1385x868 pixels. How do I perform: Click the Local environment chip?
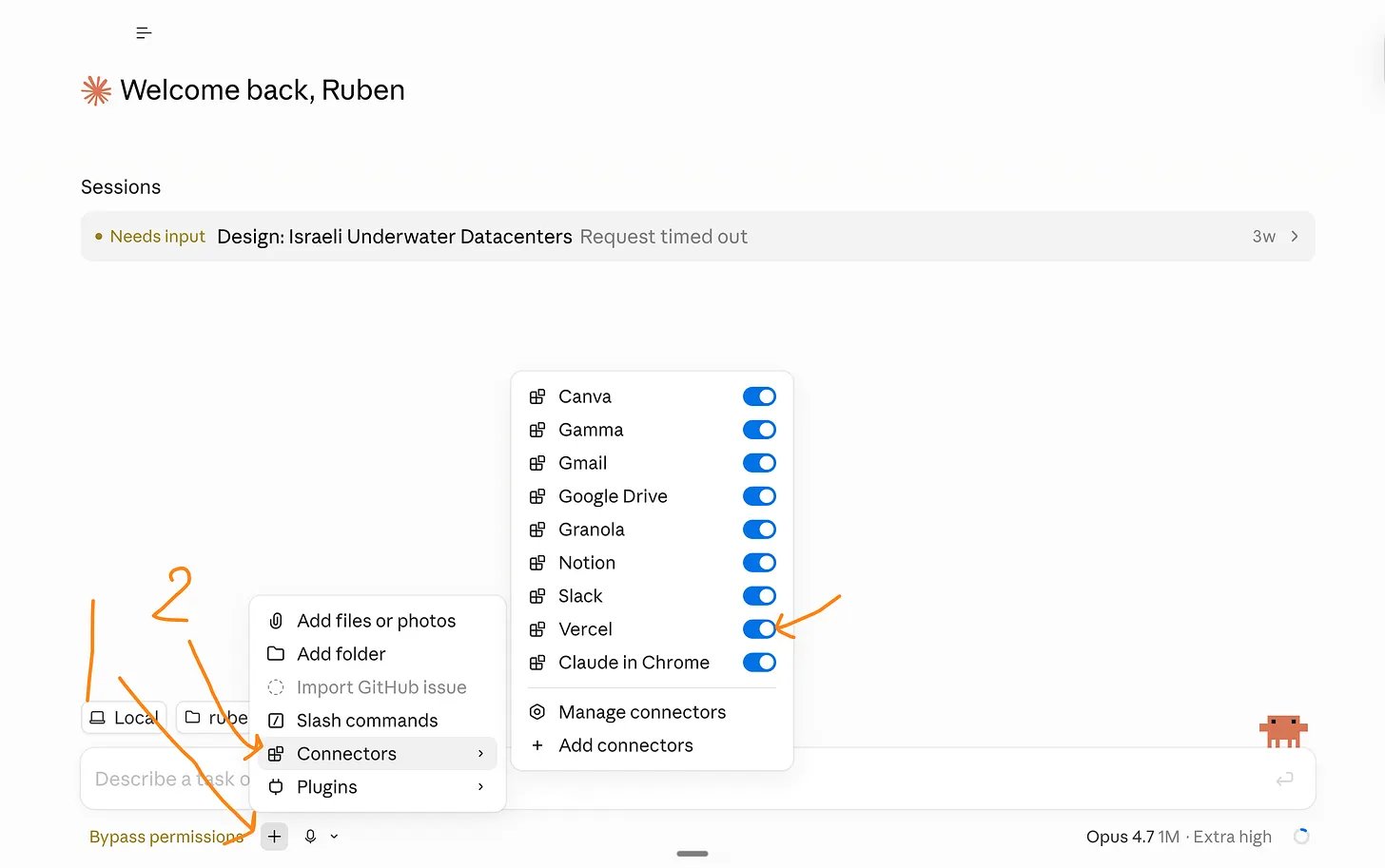(x=124, y=718)
